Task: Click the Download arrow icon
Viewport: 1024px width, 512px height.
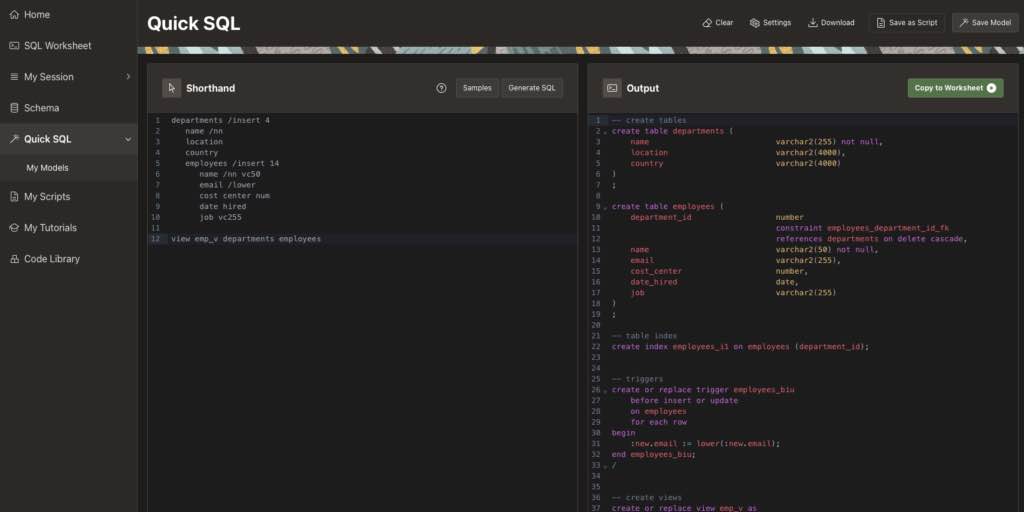Action: [813, 23]
